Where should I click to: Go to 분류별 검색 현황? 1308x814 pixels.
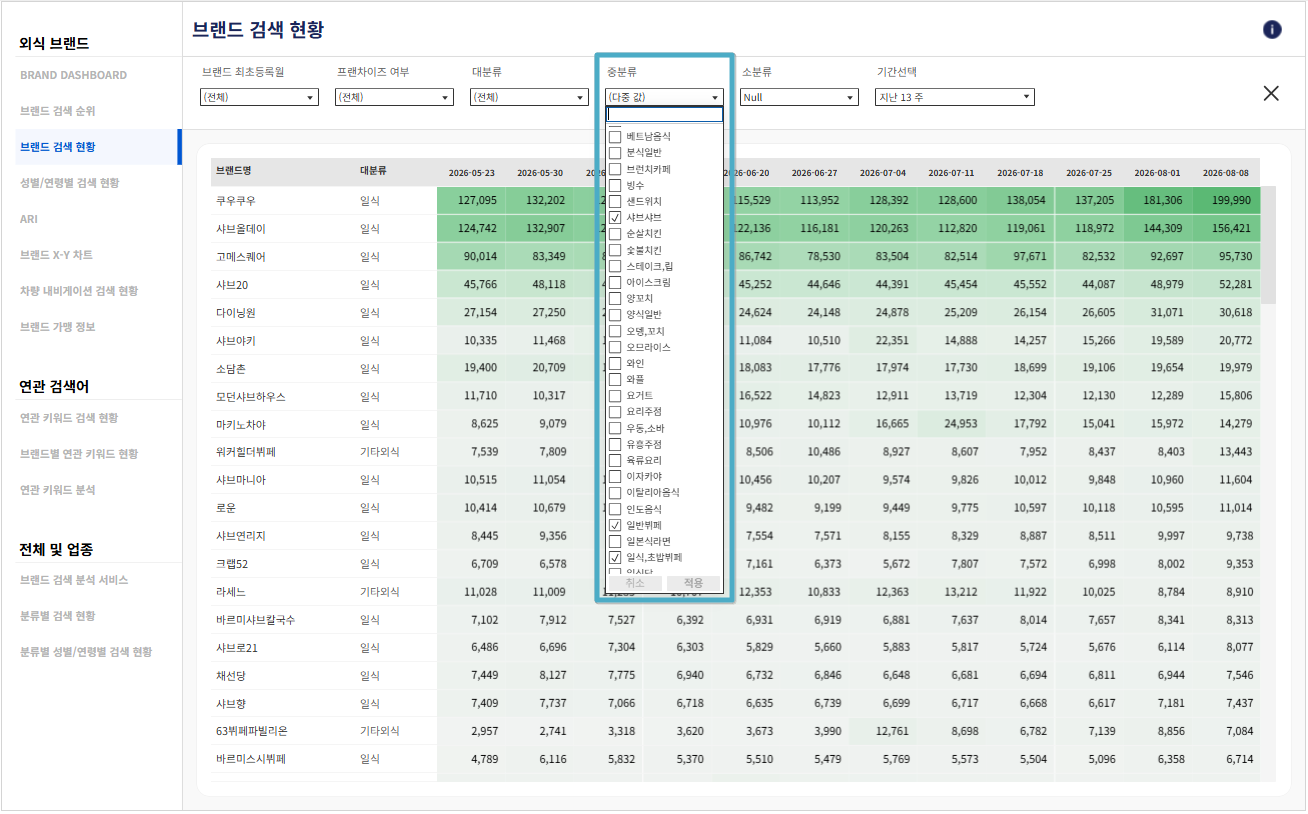click(58, 616)
